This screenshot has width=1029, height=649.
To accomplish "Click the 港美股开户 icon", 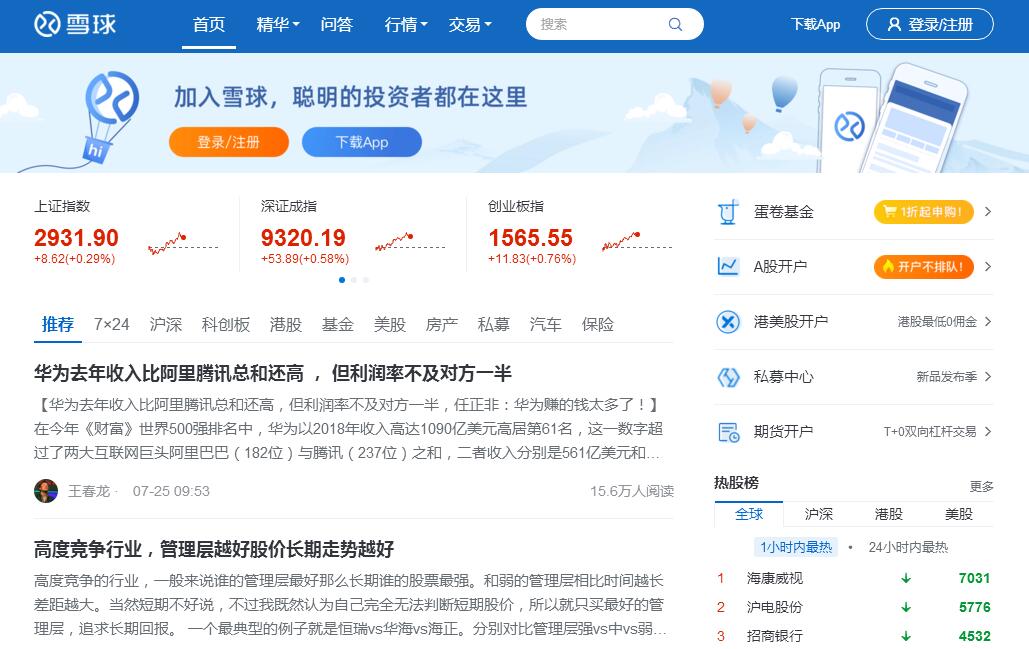I will coord(728,322).
